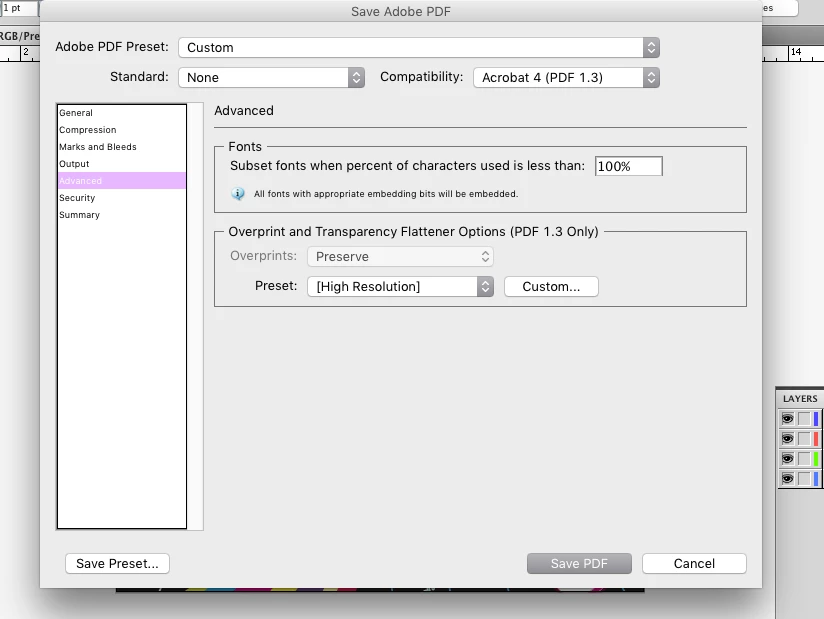The width and height of the screenshot is (824, 619).
Task: Click the info icon in the Fonts section
Action: [x=238, y=194]
